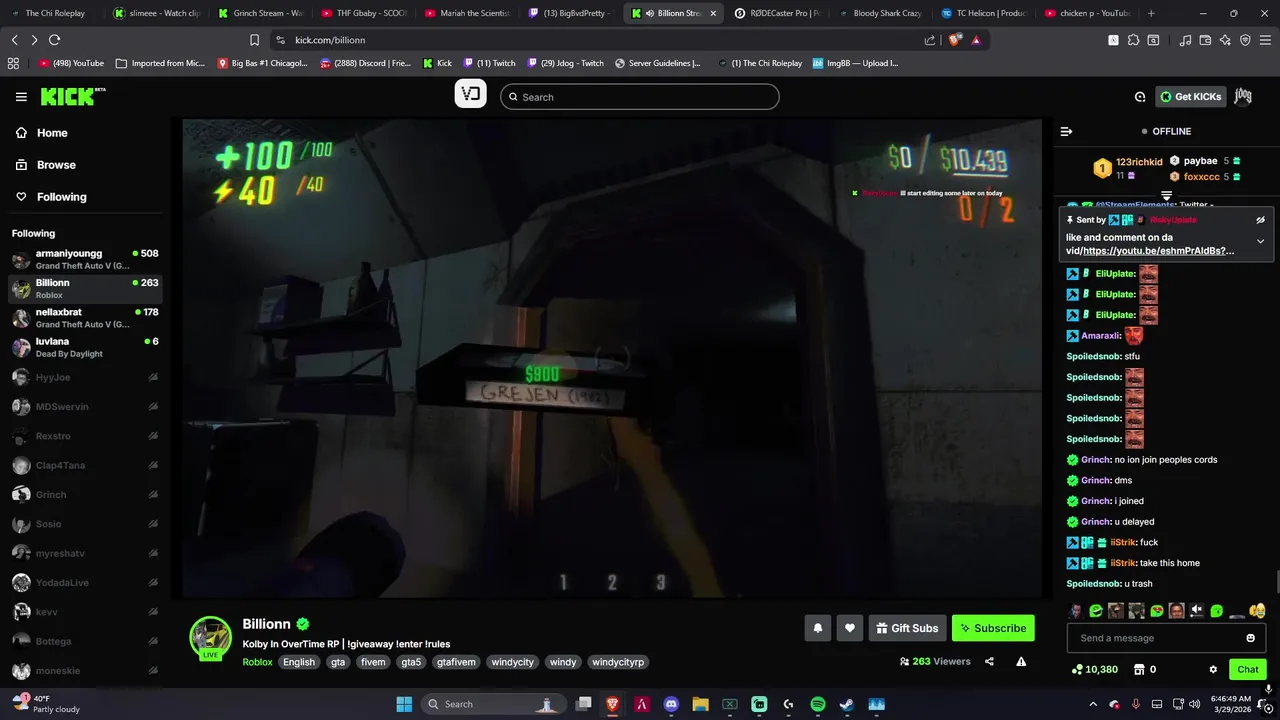Reload the page with refresh icon

click(54, 40)
